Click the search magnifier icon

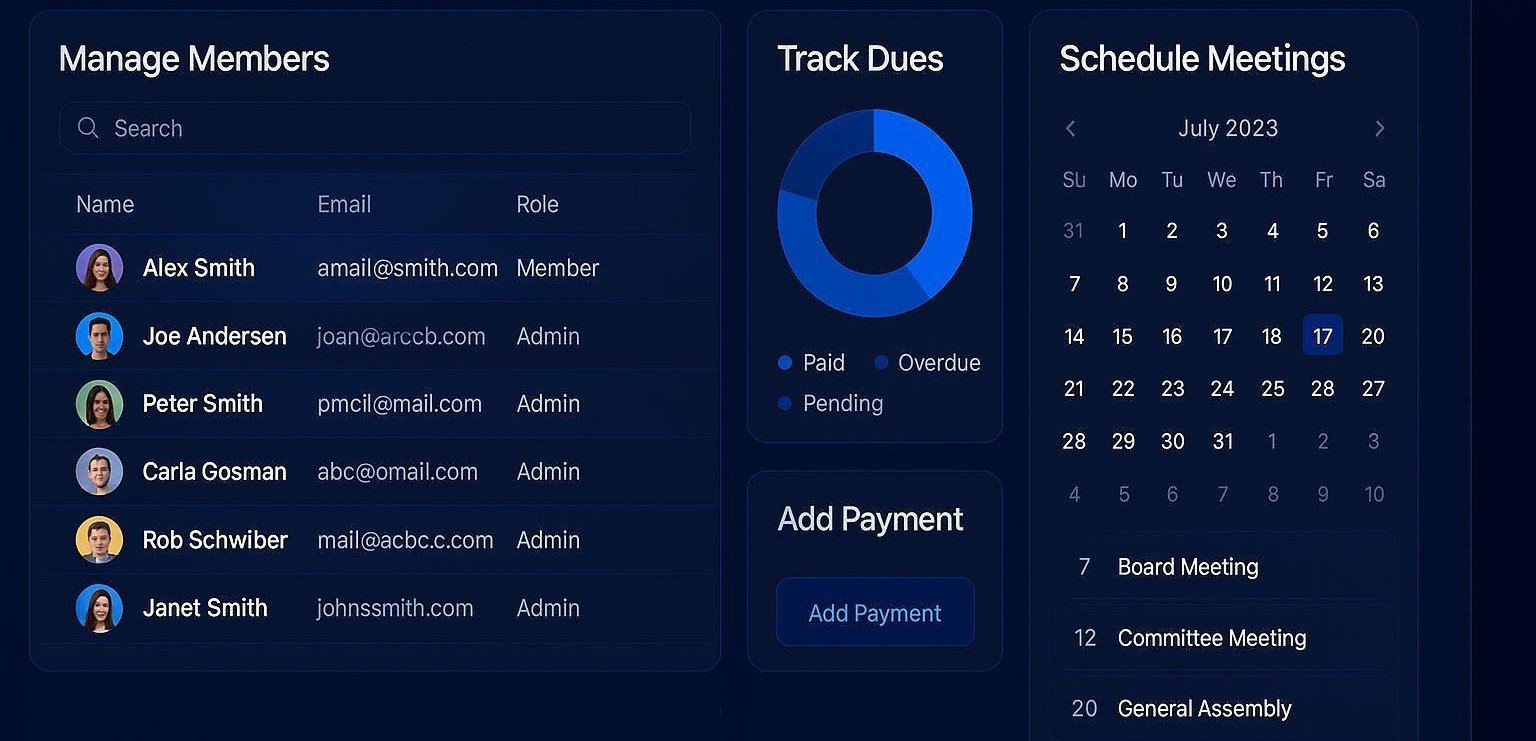[x=88, y=128]
